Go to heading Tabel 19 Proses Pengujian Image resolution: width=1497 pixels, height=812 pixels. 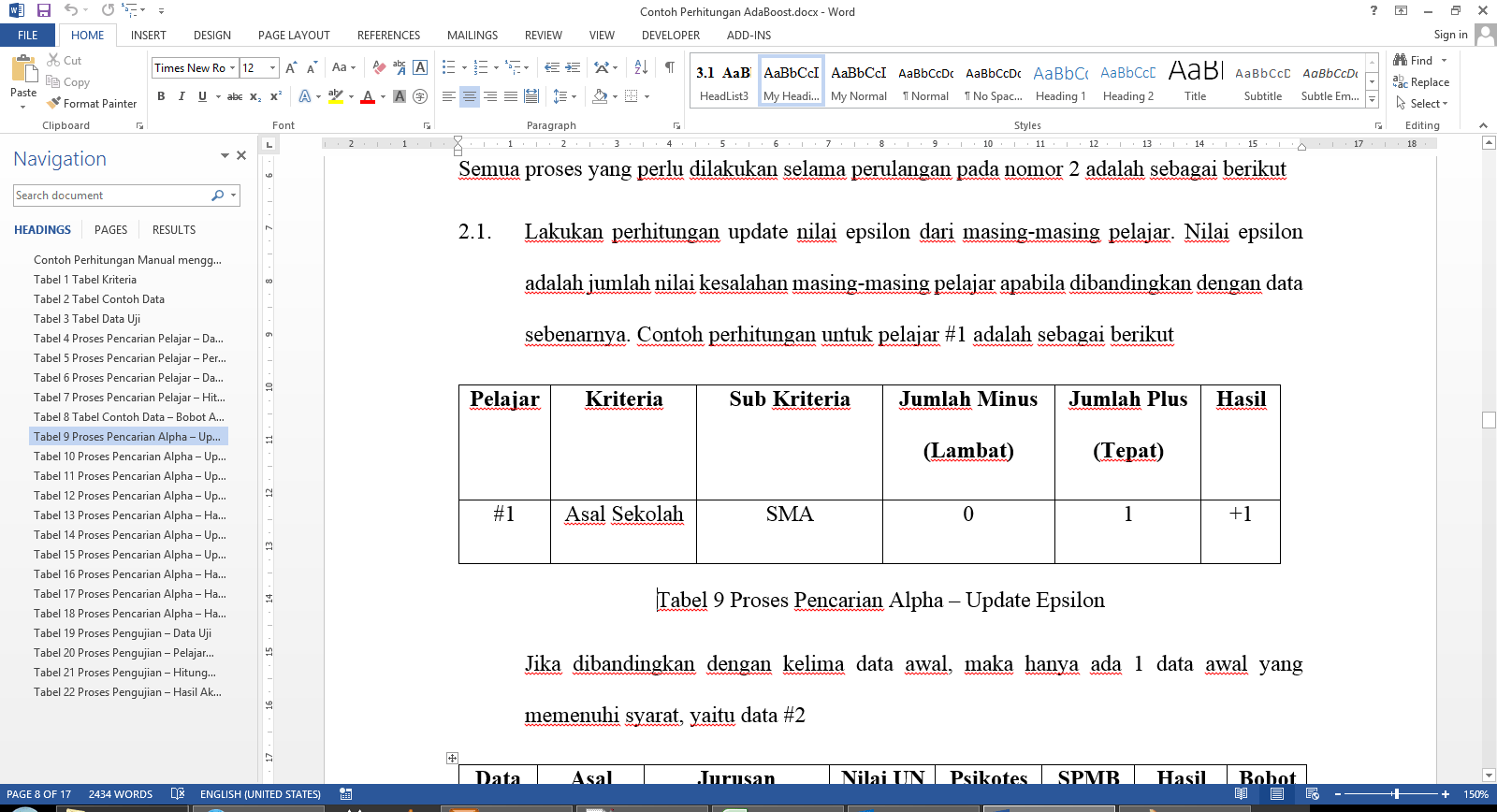[122, 633]
